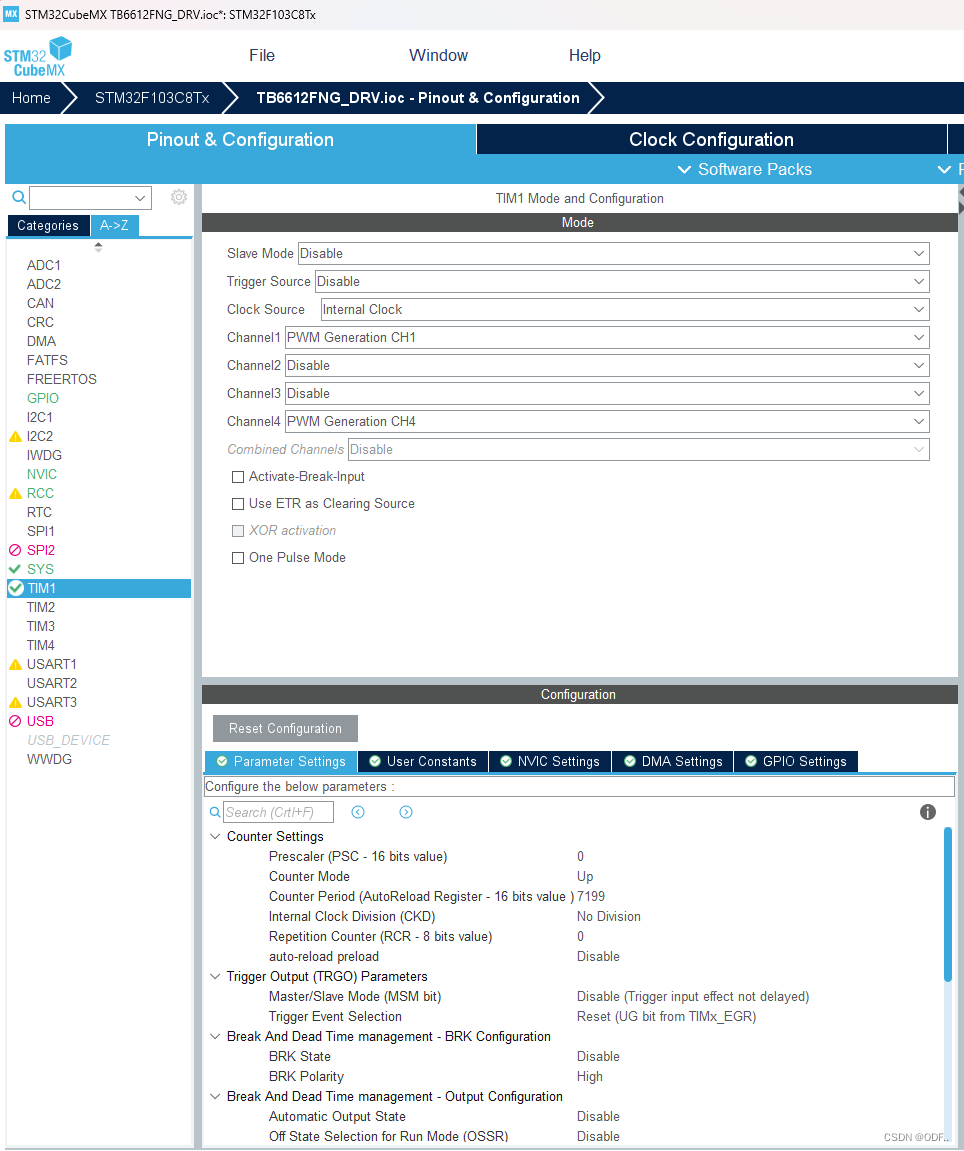
Task: Open the Help menu
Action: [x=584, y=55]
